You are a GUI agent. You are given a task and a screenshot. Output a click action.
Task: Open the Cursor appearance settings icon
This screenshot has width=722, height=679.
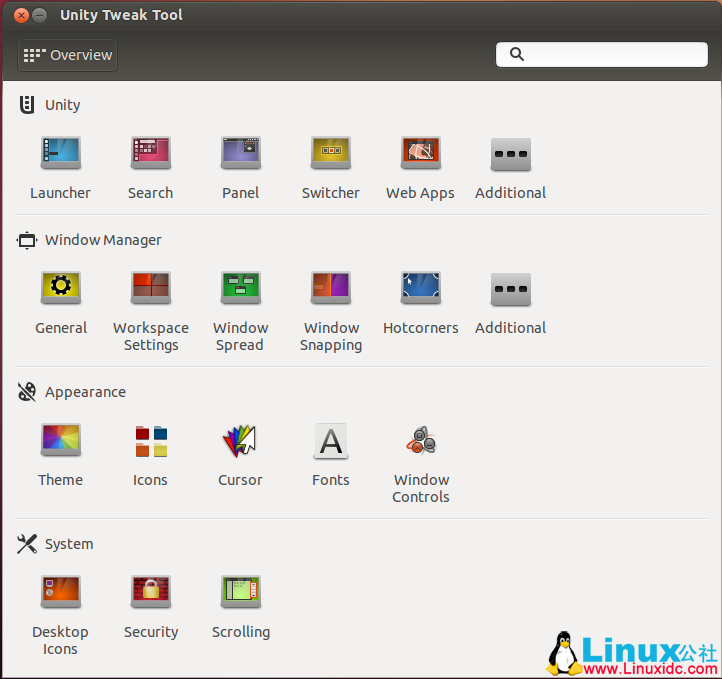click(239, 441)
